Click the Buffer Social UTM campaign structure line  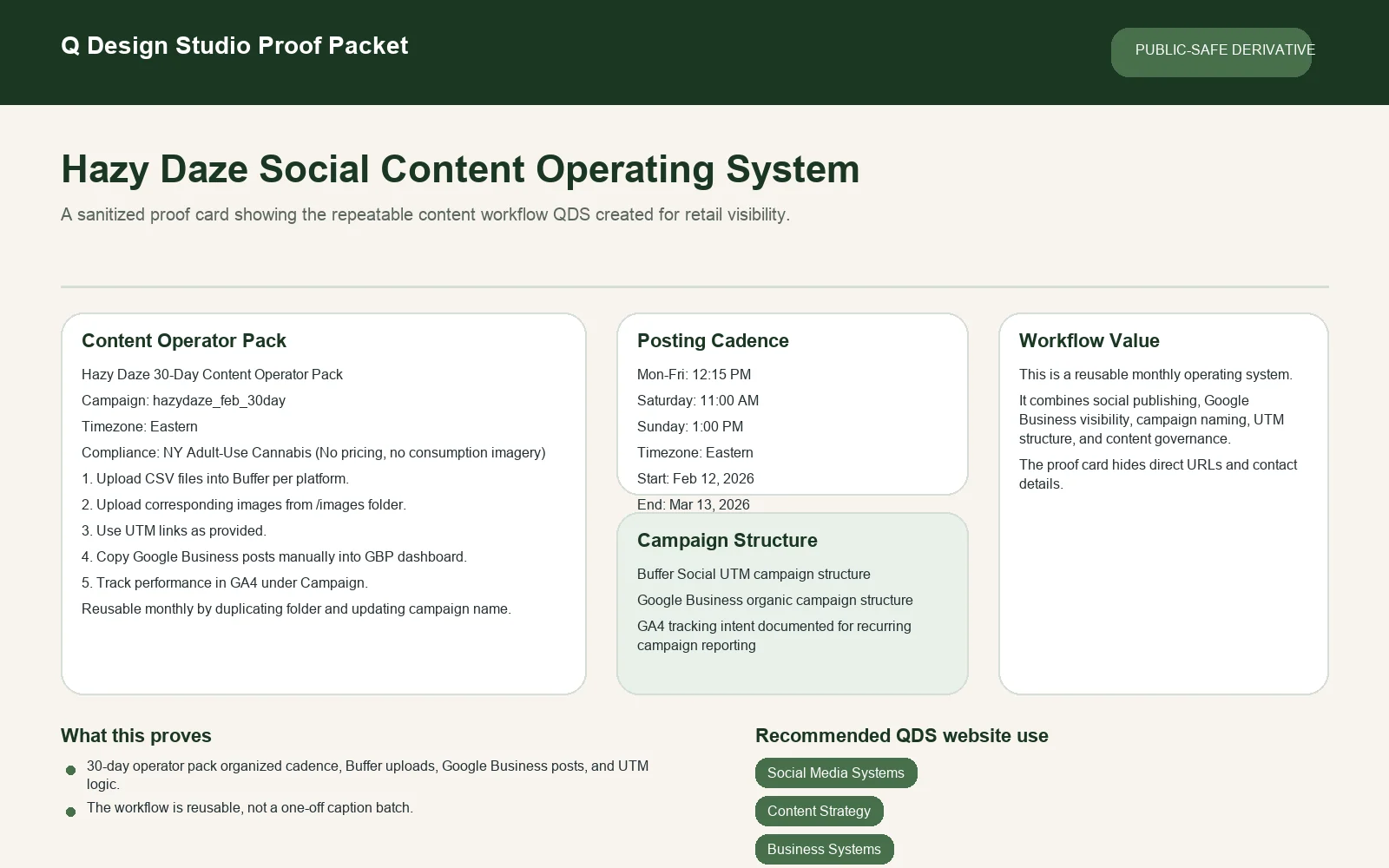pos(754,574)
